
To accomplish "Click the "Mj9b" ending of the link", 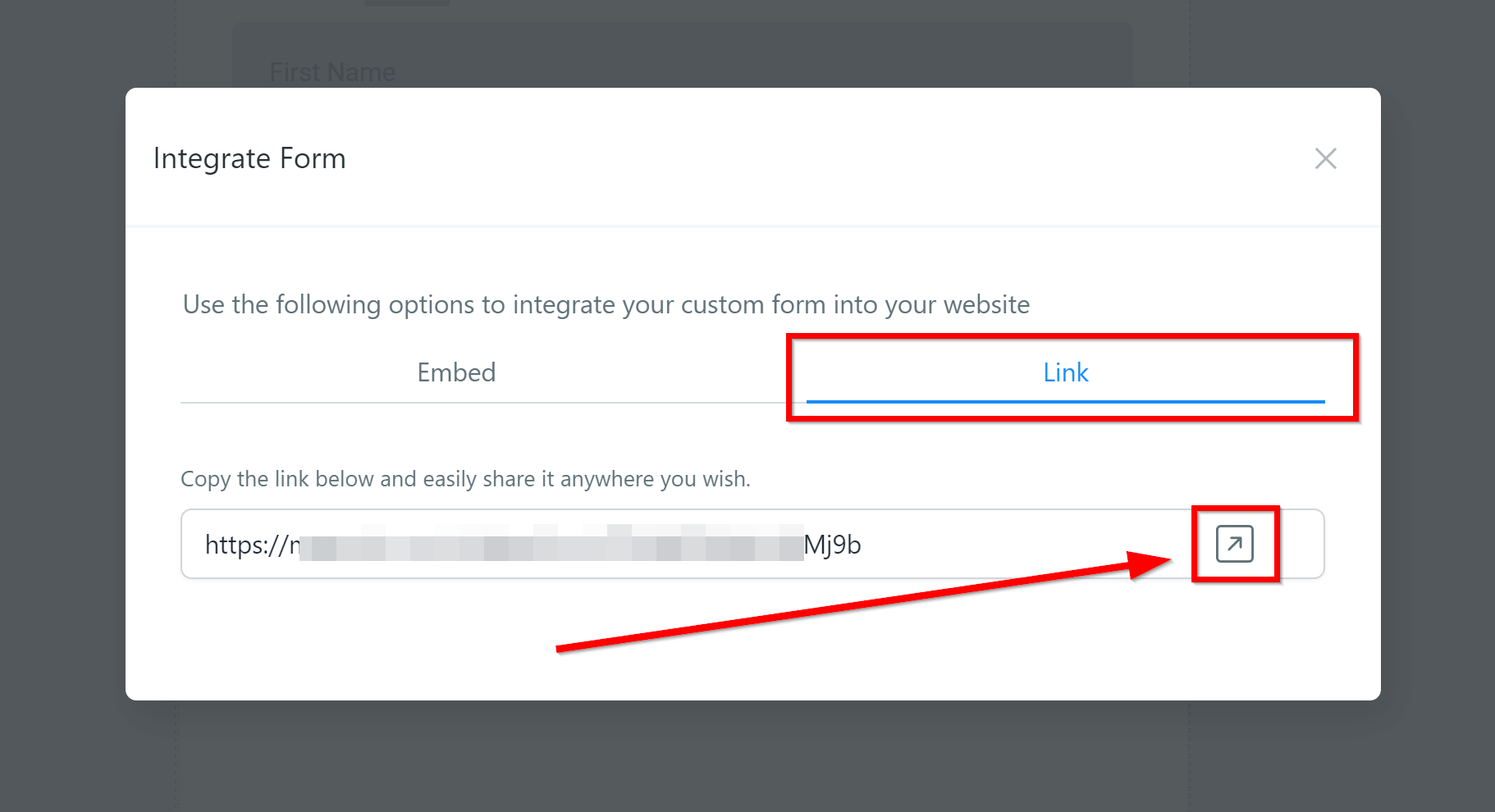I will coord(832,545).
